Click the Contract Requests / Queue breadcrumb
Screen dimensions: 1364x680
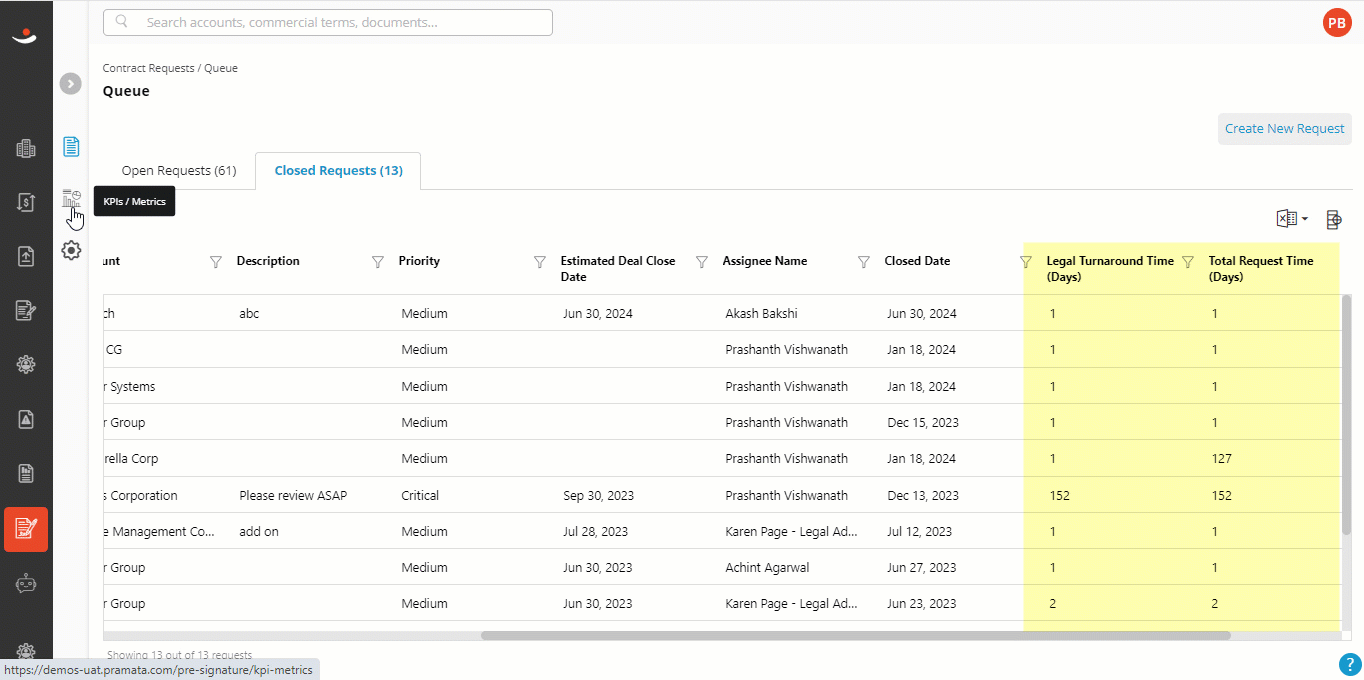point(170,68)
